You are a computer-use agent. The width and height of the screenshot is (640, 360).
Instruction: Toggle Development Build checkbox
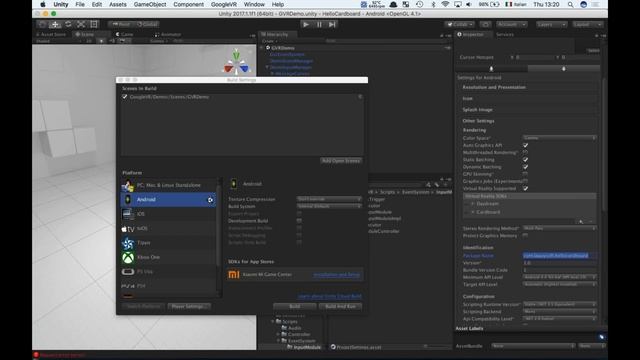point(299,220)
